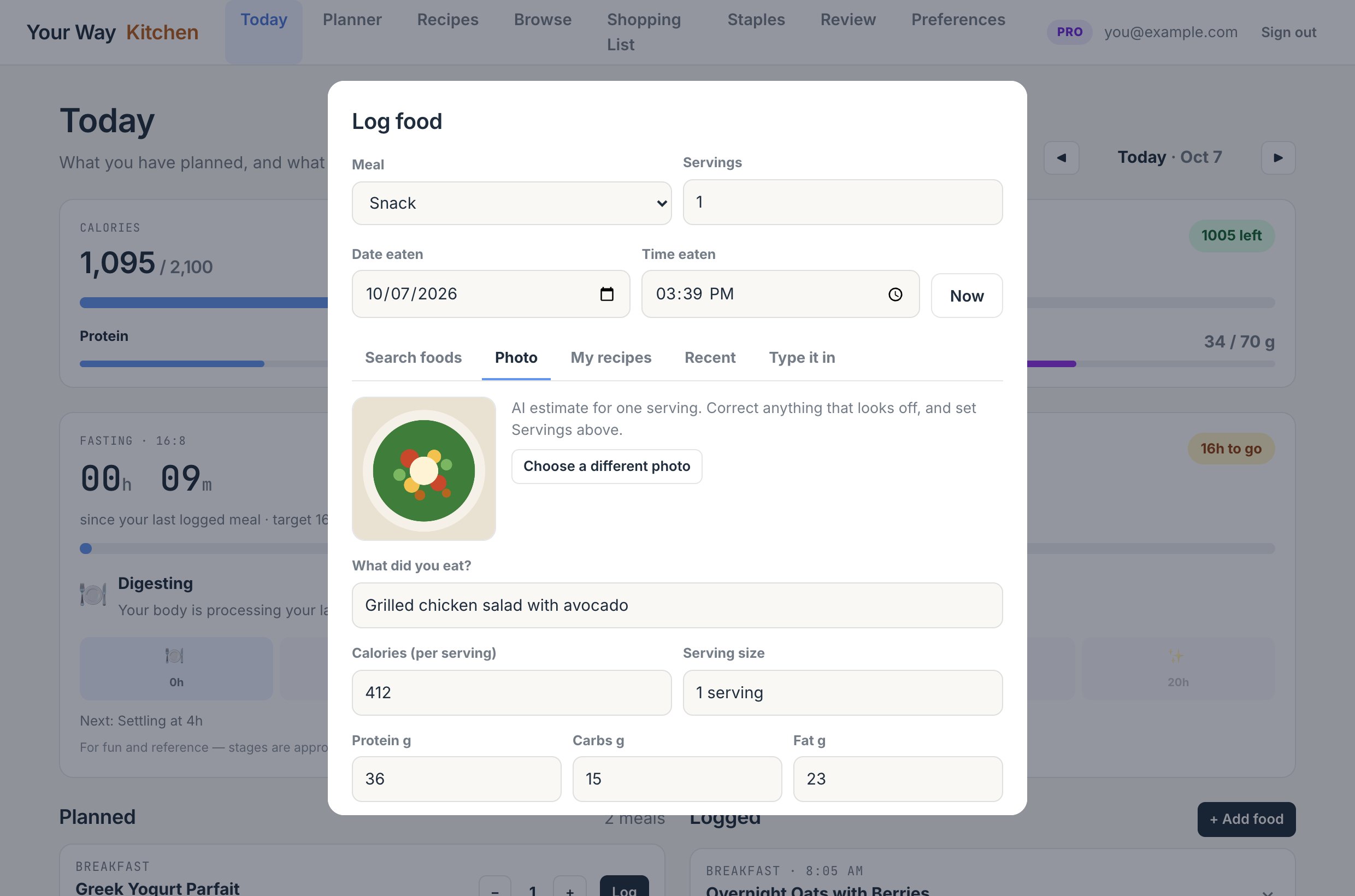The image size is (1355, 896).
Task: Click the Today nav tab
Action: tap(263, 32)
